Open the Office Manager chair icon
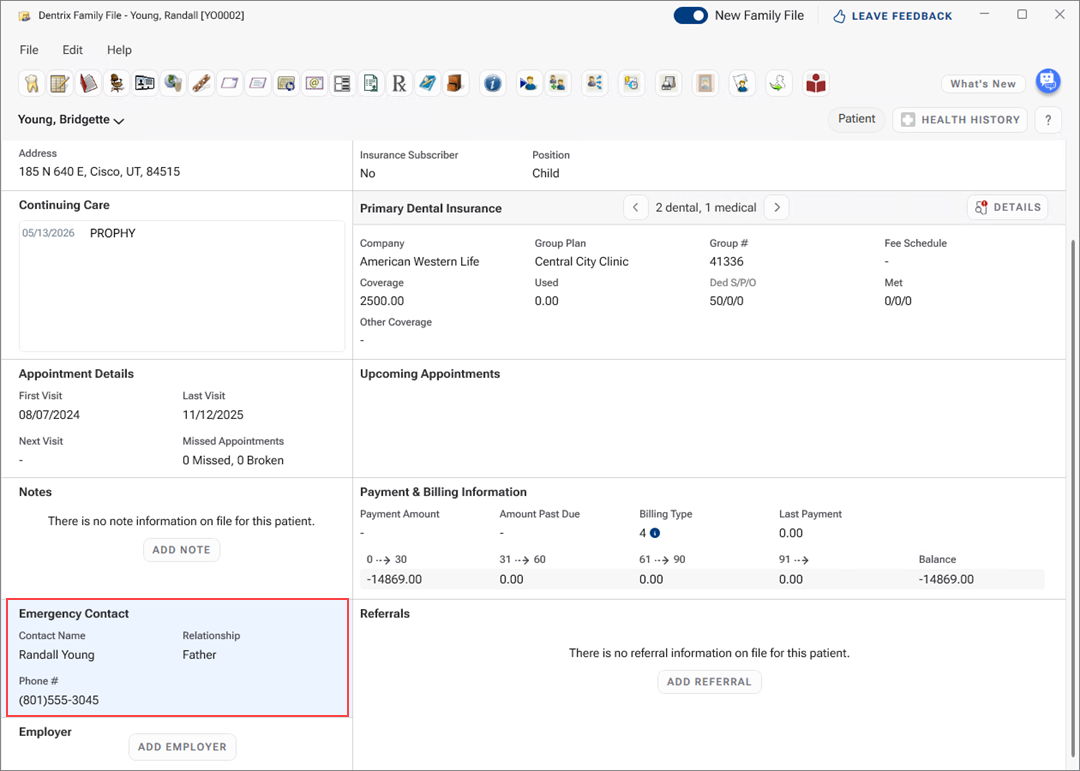 [117, 84]
